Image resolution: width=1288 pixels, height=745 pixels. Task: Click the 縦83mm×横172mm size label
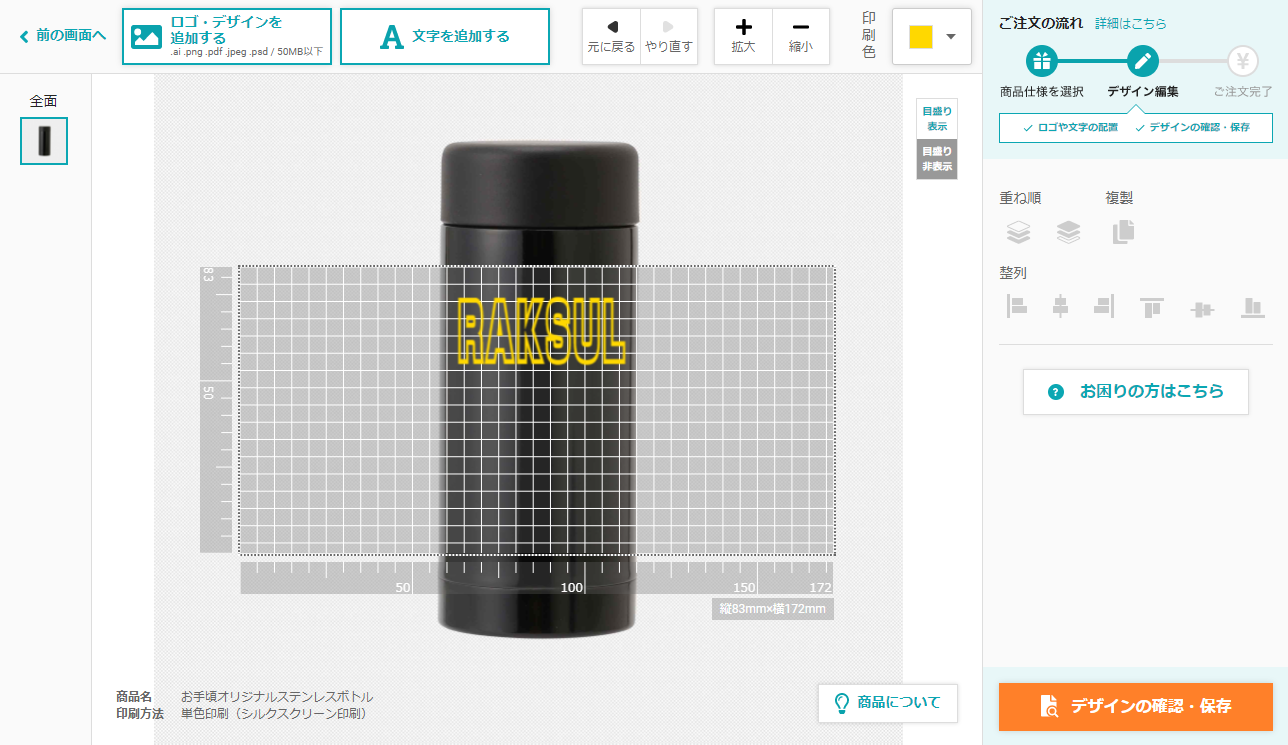click(x=773, y=609)
